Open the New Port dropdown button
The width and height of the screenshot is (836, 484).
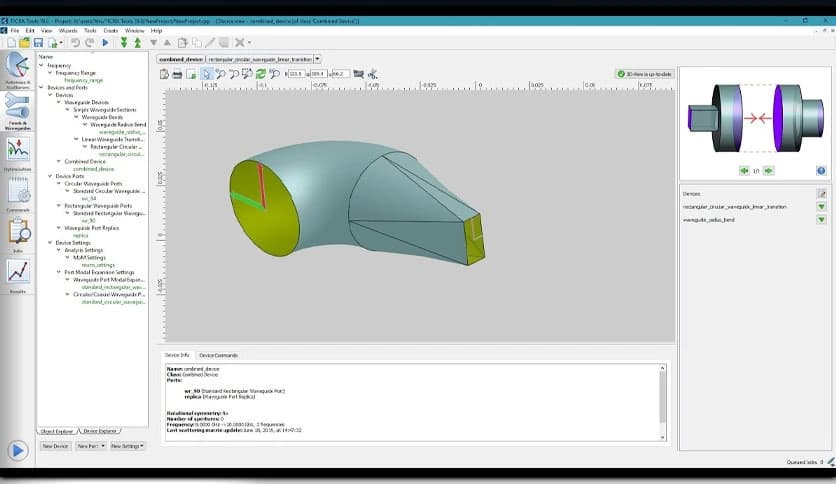pos(90,446)
